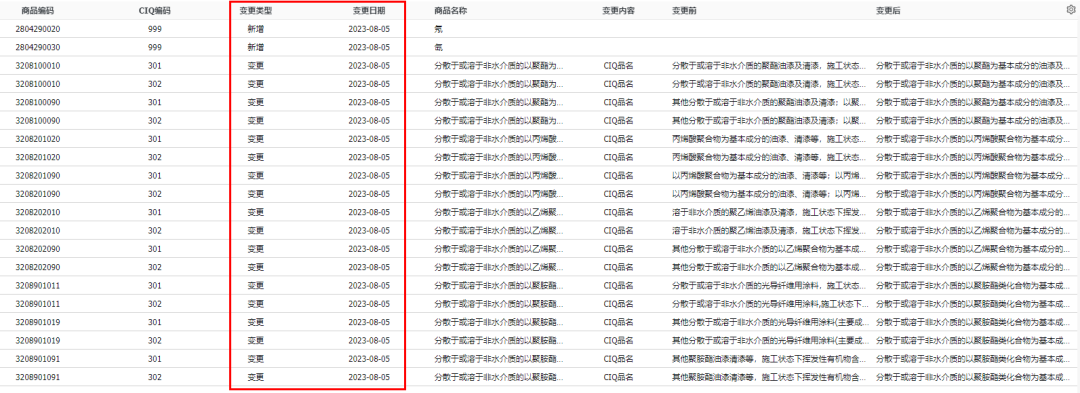Click 3208901091 in the CIQ 302 row
This screenshot has width=1080, height=393.
(38, 377)
